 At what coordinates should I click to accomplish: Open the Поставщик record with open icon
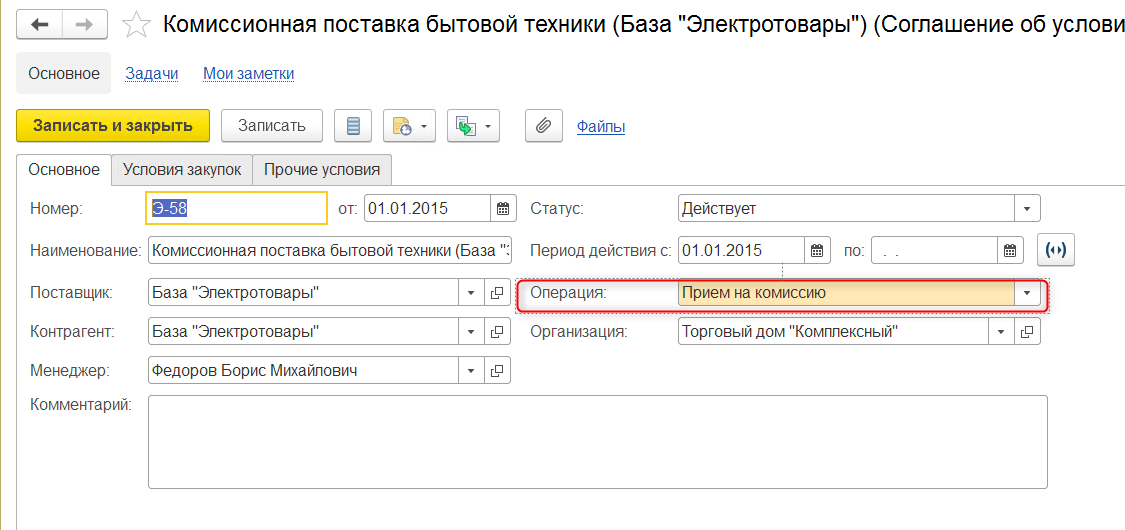pyautogui.click(x=497, y=293)
